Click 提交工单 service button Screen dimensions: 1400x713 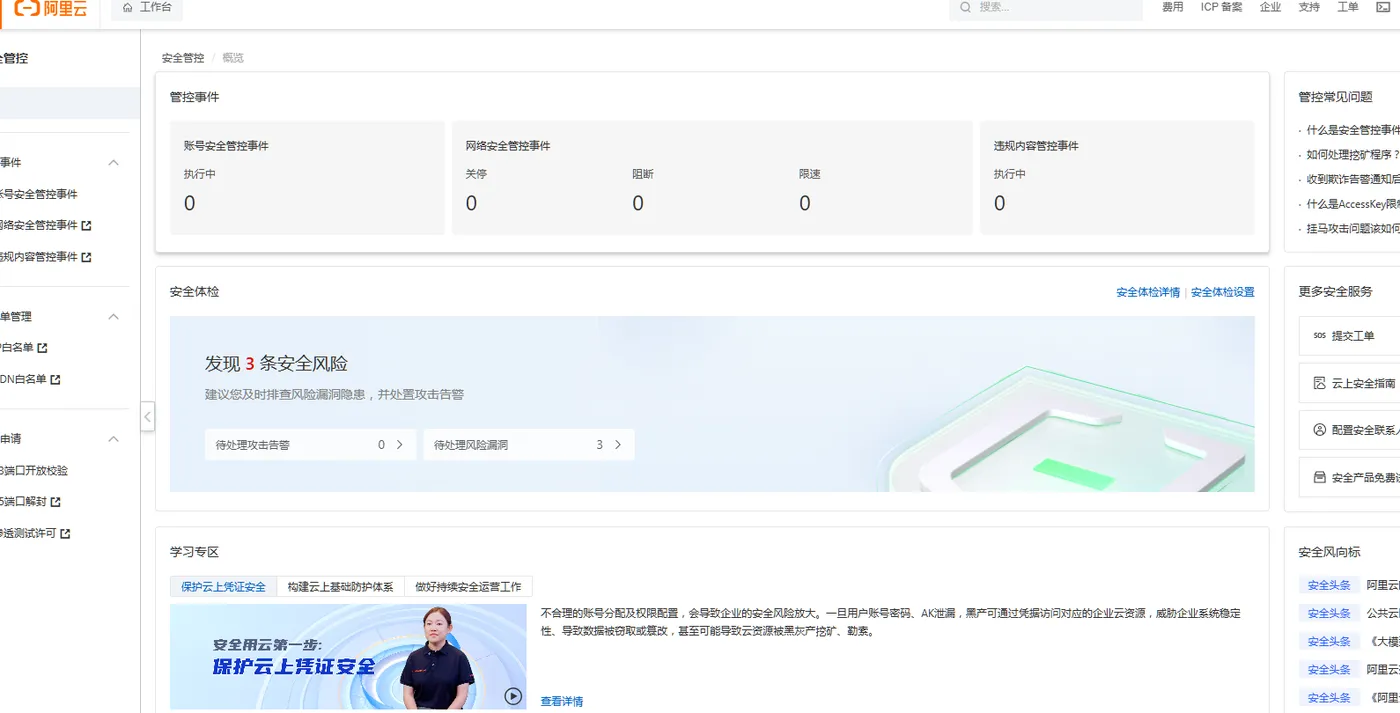point(1350,336)
